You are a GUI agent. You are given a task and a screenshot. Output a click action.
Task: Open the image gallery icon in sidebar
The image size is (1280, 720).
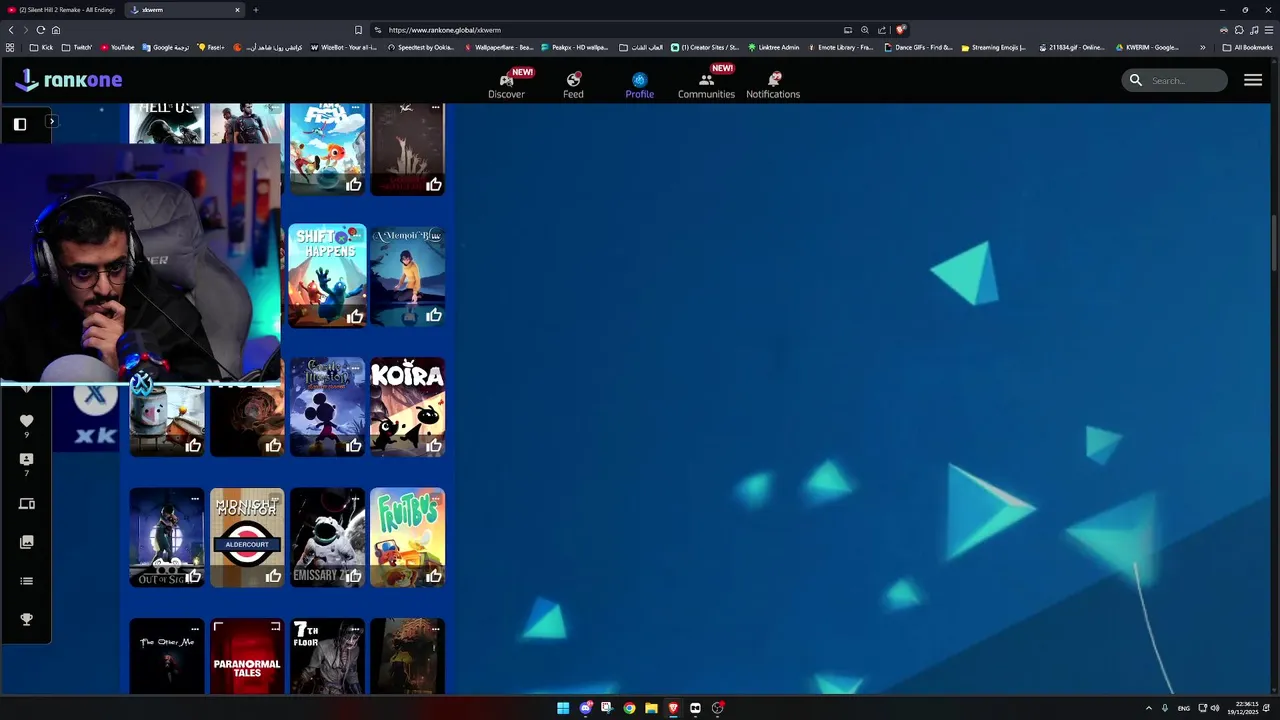(27, 542)
